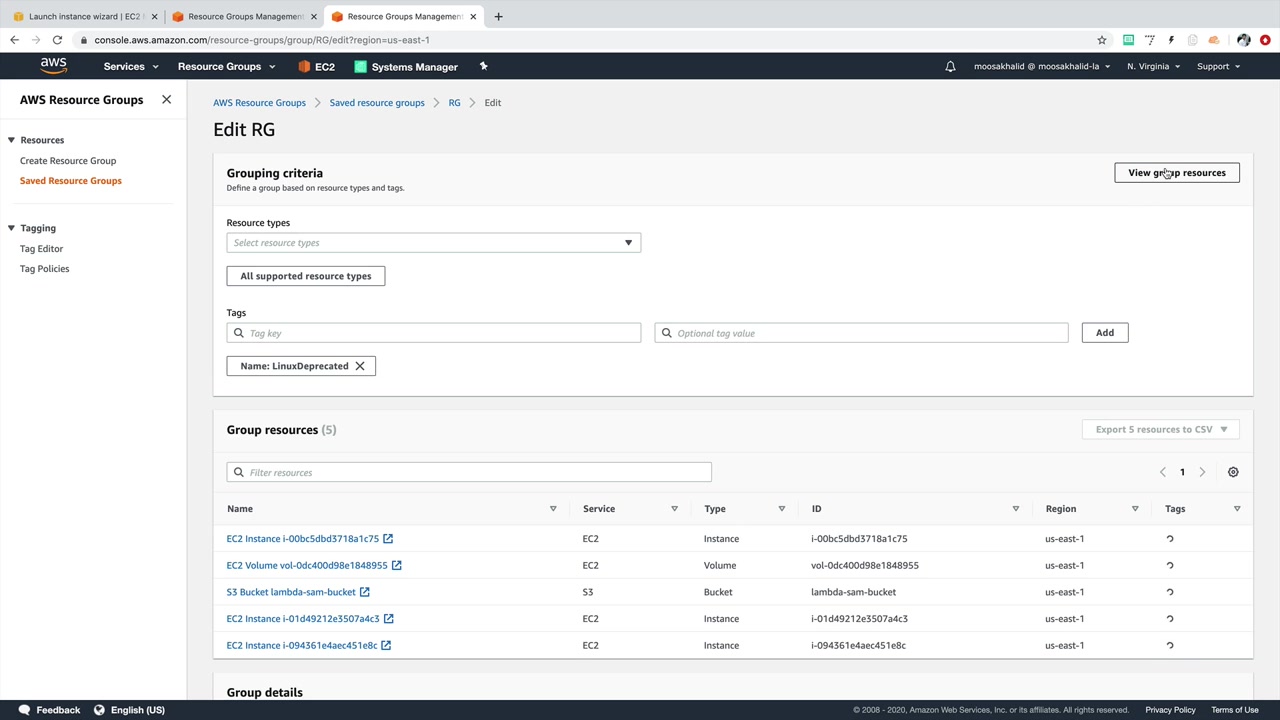
Task: Sort table by Type column
Action: pos(782,509)
